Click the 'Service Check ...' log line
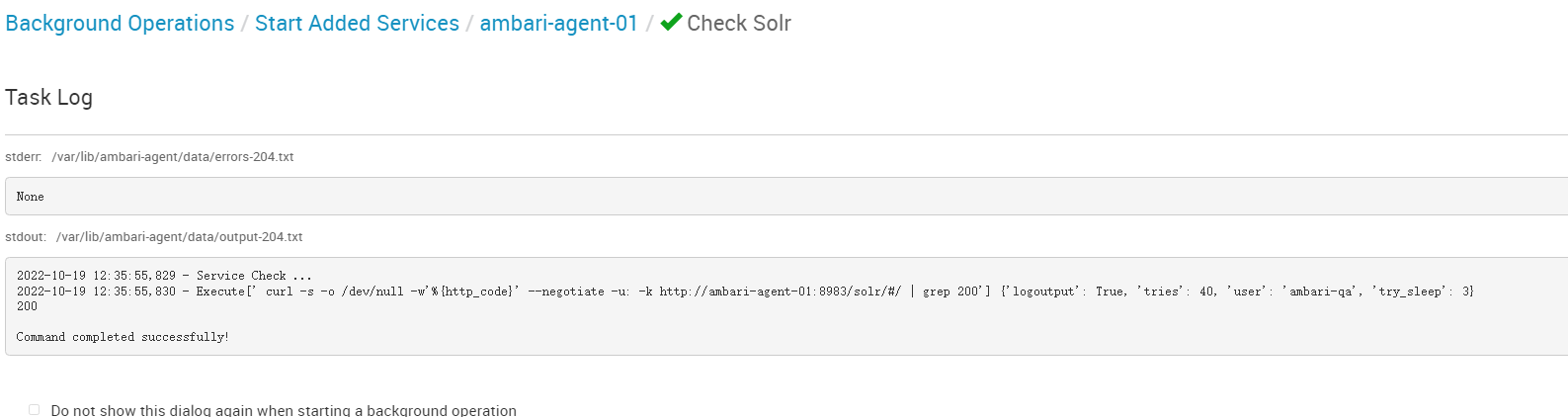 [x=254, y=276]
